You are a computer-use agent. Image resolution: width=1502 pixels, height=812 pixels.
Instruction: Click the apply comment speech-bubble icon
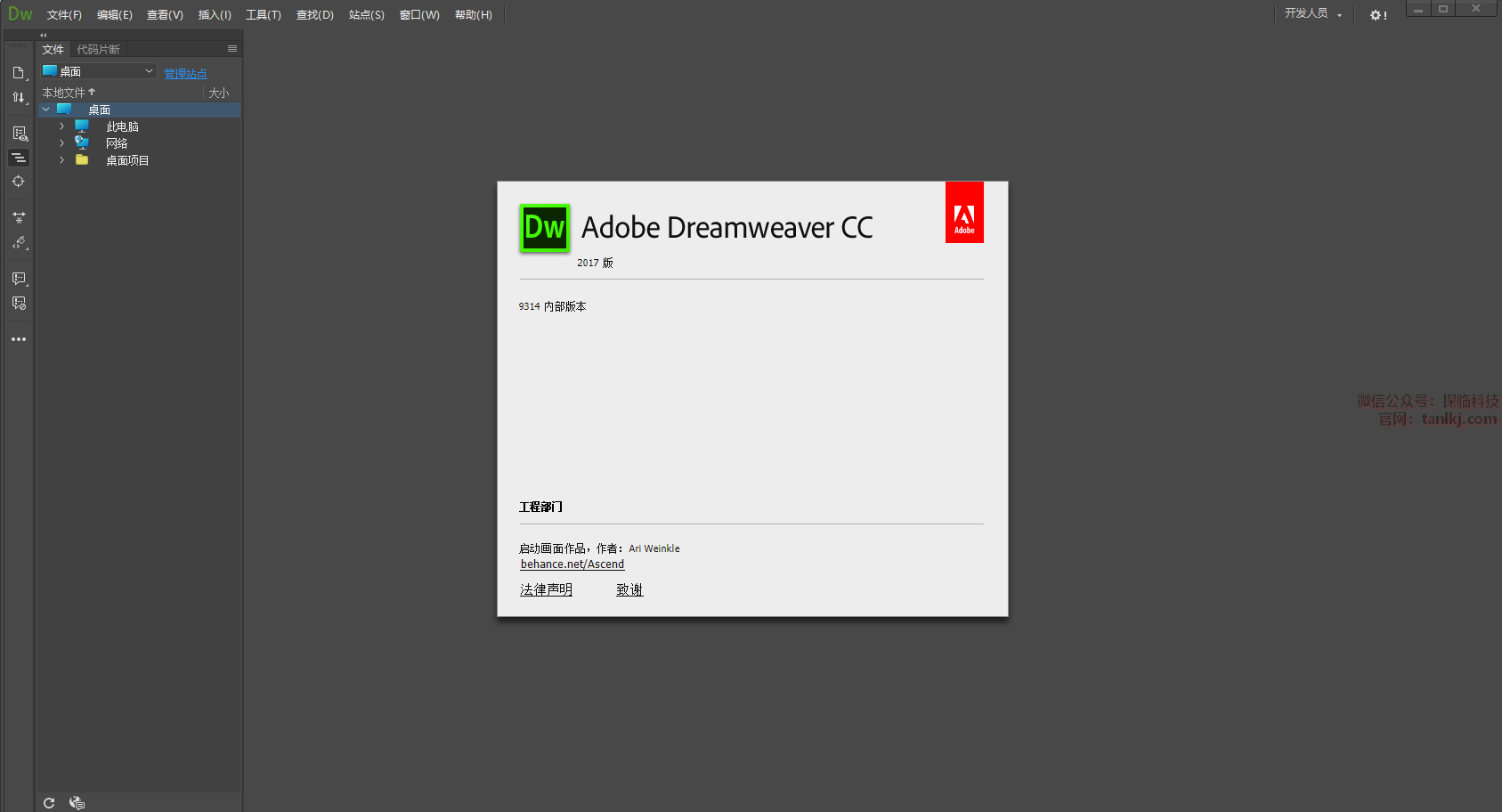pyautogui.click(x=19, y=279)
